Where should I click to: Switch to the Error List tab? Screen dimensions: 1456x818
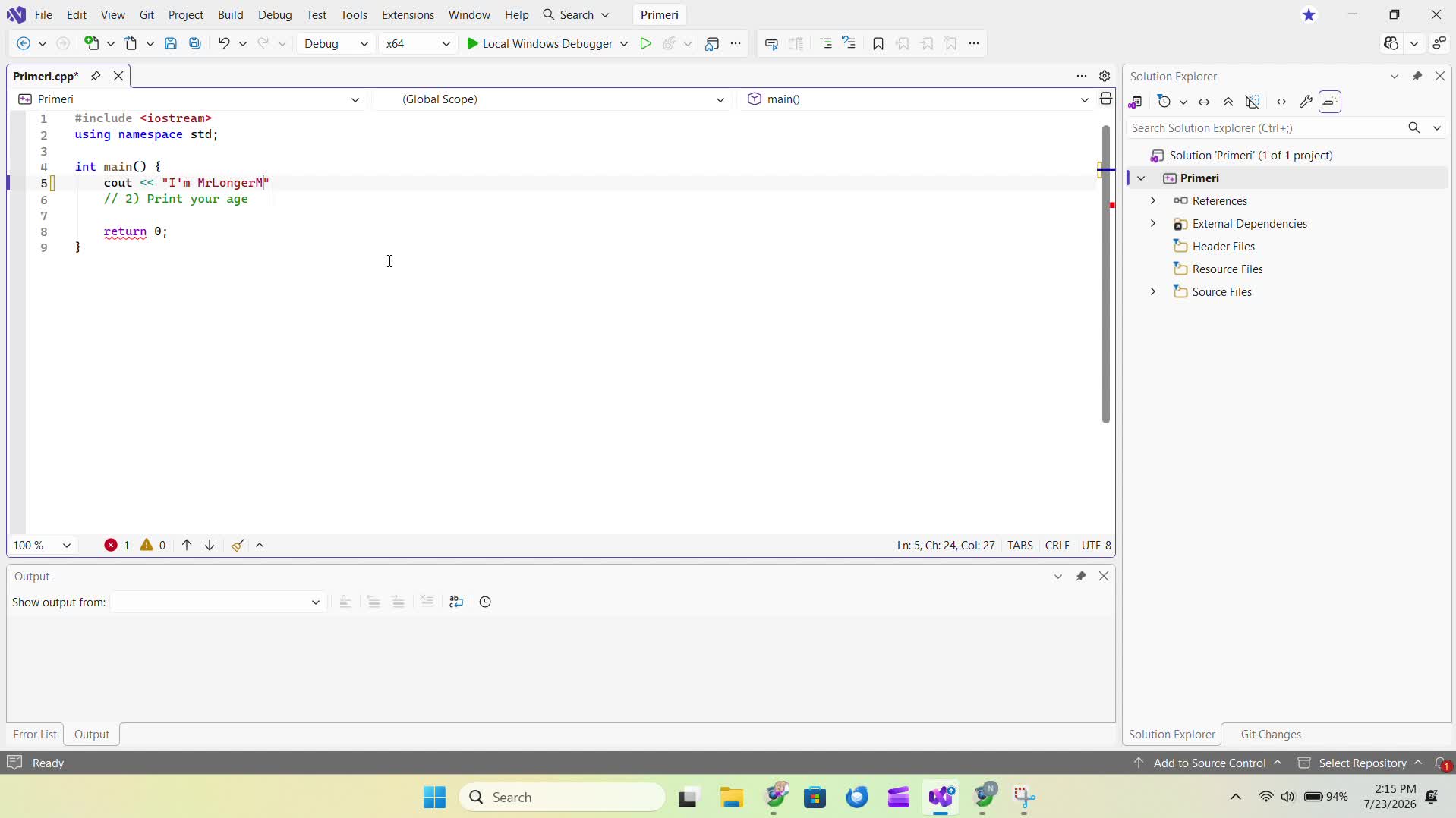tap(35, 735)
